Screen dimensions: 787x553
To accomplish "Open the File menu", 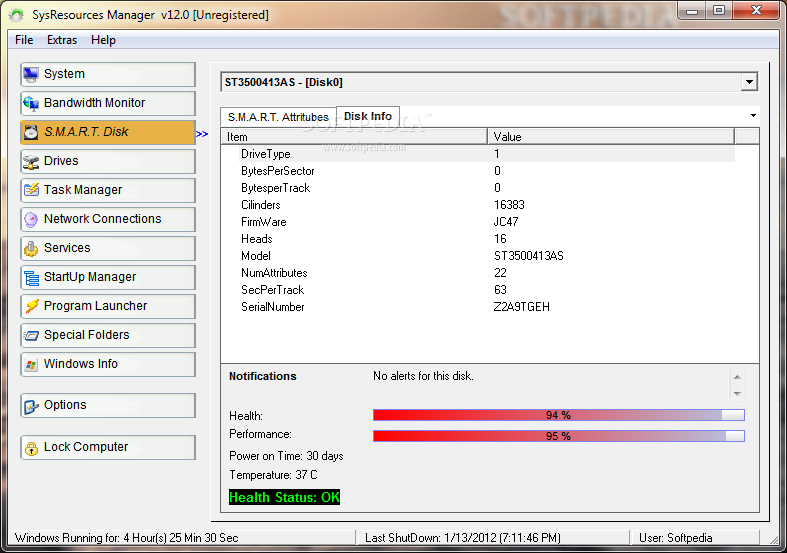I will pos(24,40).
